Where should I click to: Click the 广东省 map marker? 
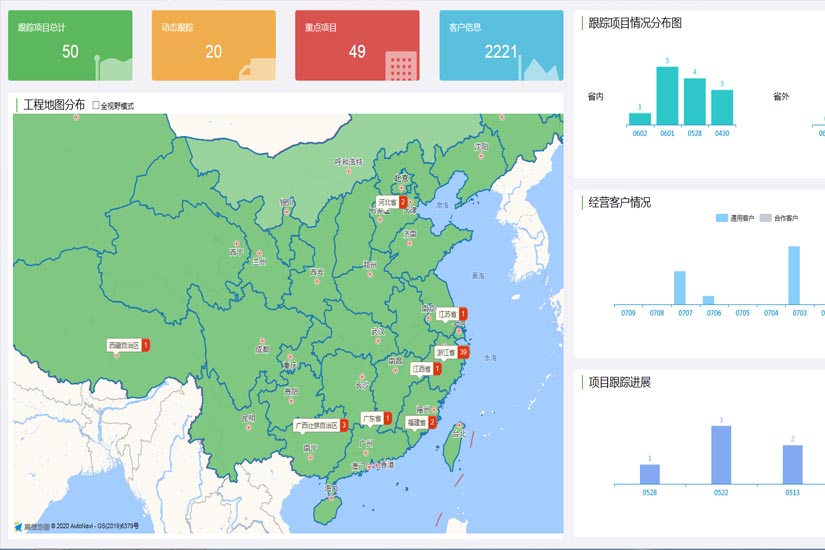point(376,418)
